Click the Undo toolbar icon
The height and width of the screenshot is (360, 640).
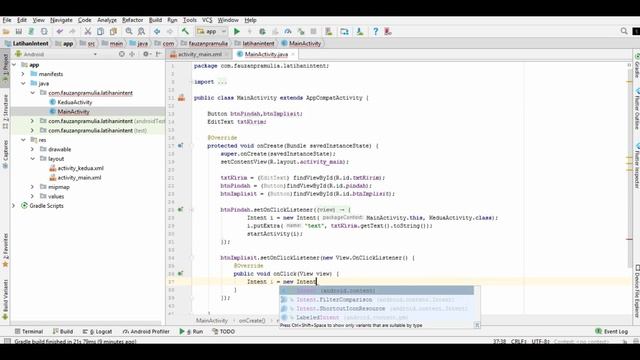click(60, 31)
